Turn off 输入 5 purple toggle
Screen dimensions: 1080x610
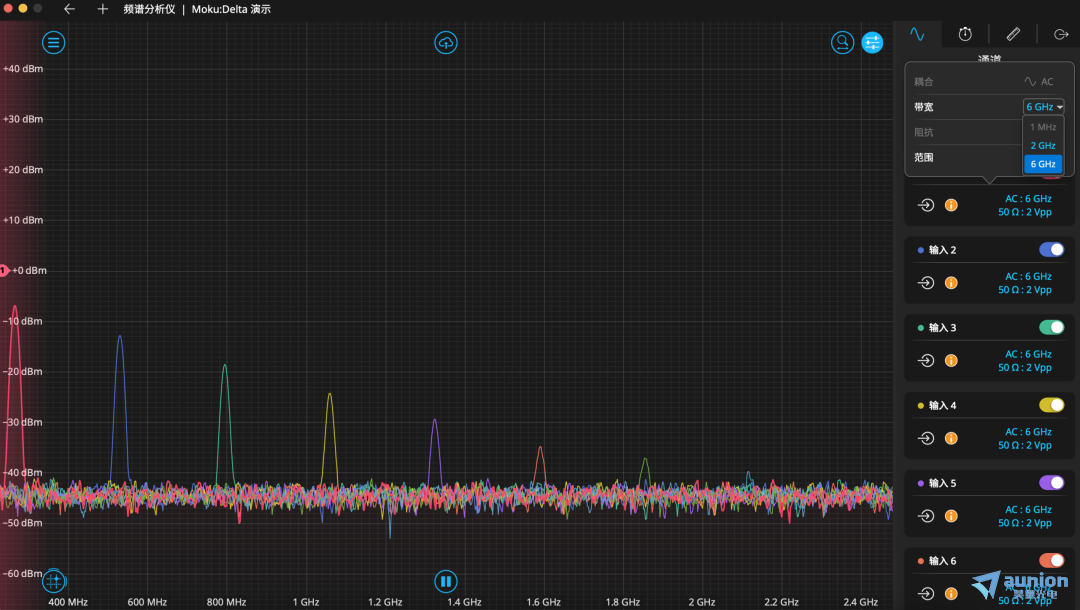point(1051,483)
